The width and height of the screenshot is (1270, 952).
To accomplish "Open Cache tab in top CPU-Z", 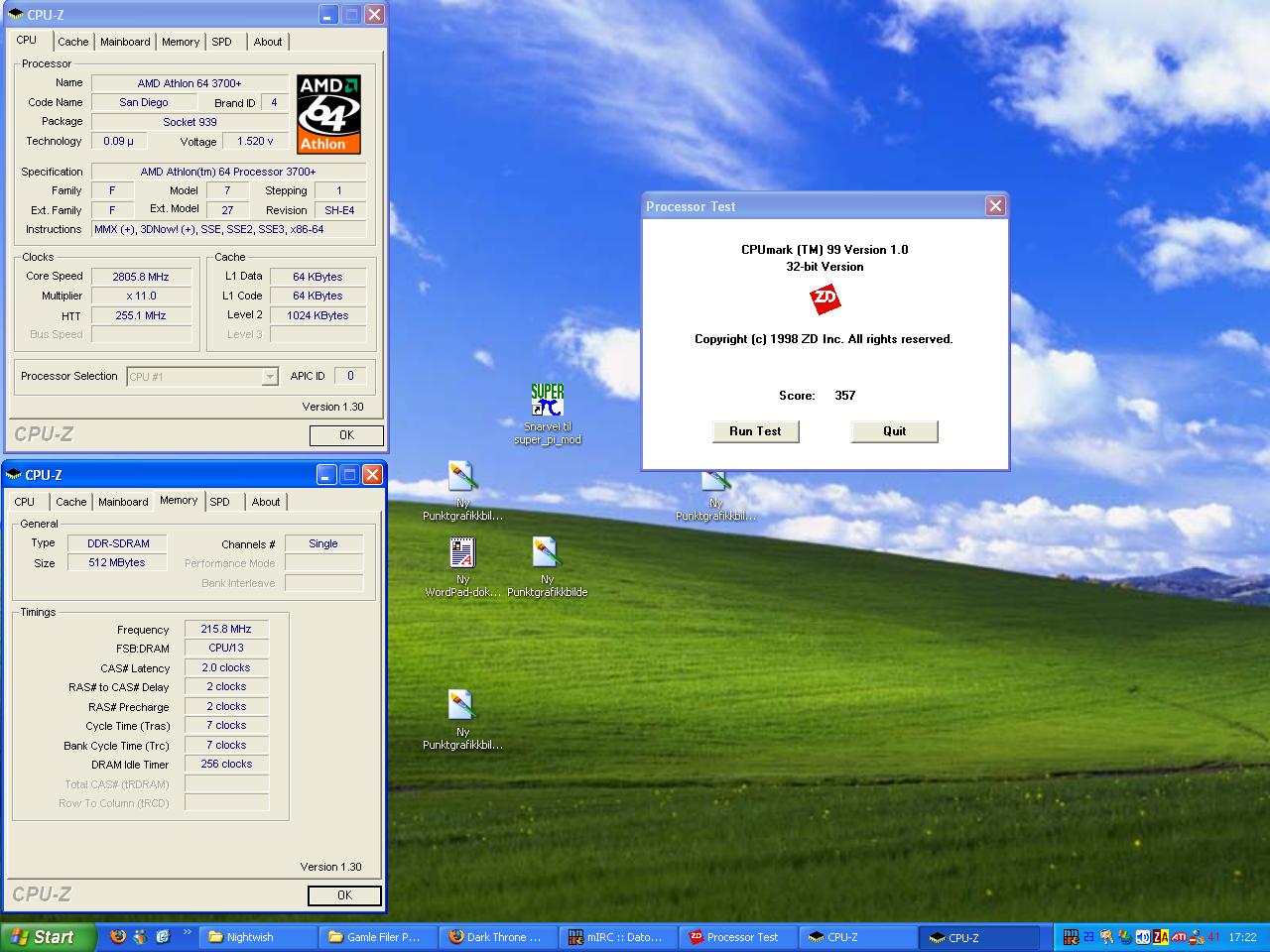I will [72, 42].
